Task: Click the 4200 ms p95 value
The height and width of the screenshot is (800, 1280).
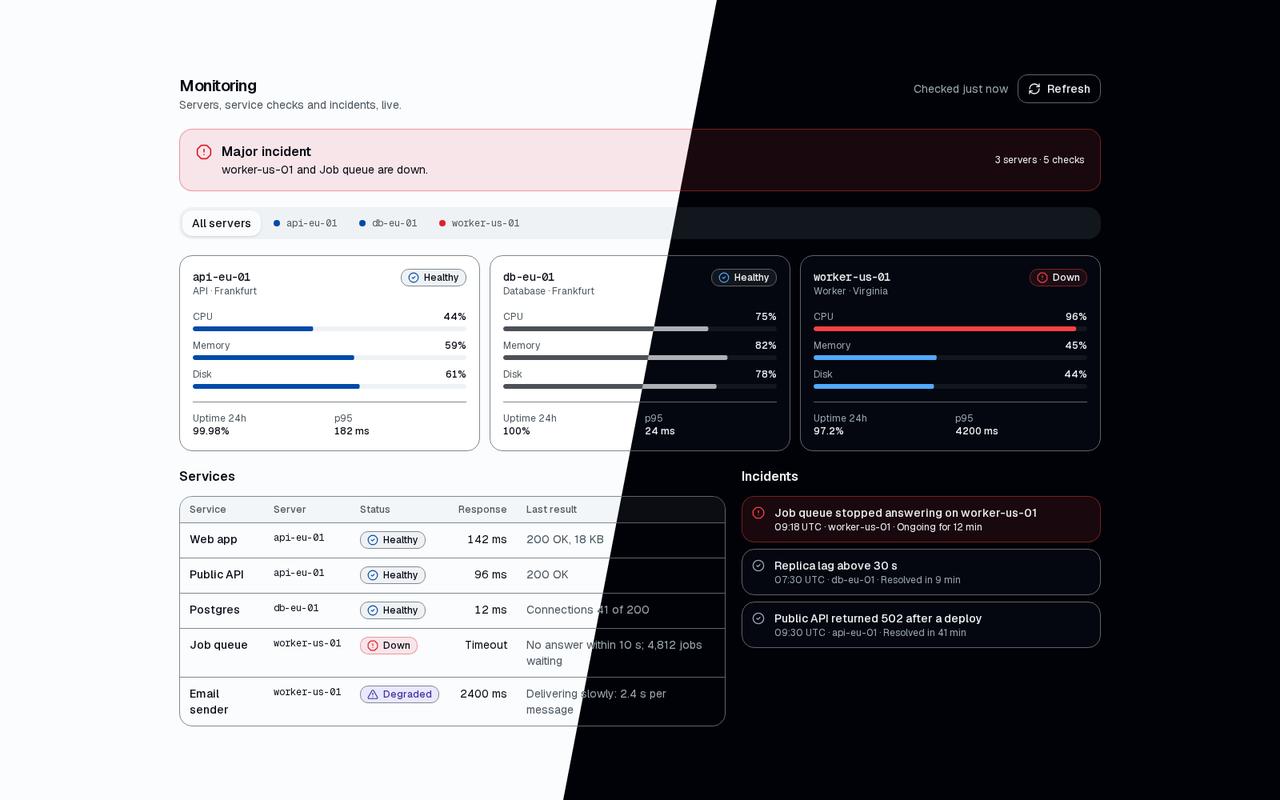Action: (x=976, y=431)
